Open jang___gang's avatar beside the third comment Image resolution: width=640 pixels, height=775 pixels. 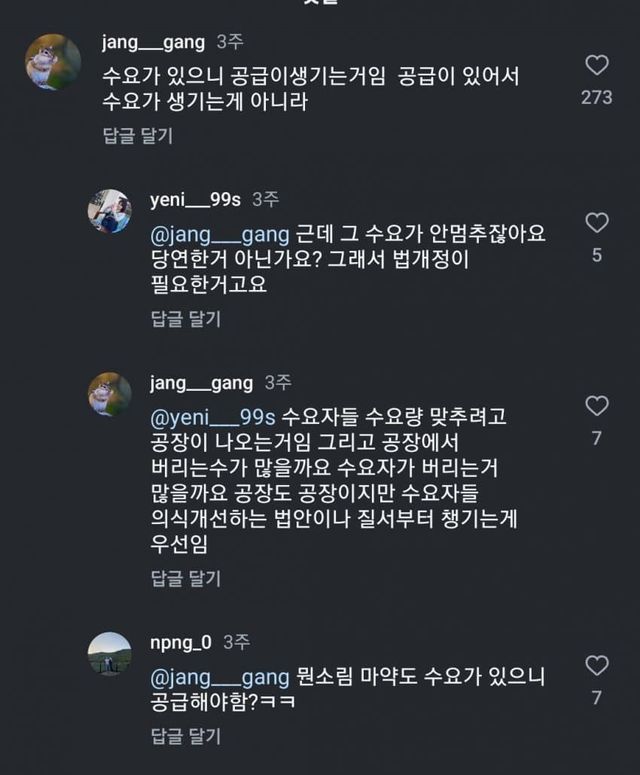[109, 394]
